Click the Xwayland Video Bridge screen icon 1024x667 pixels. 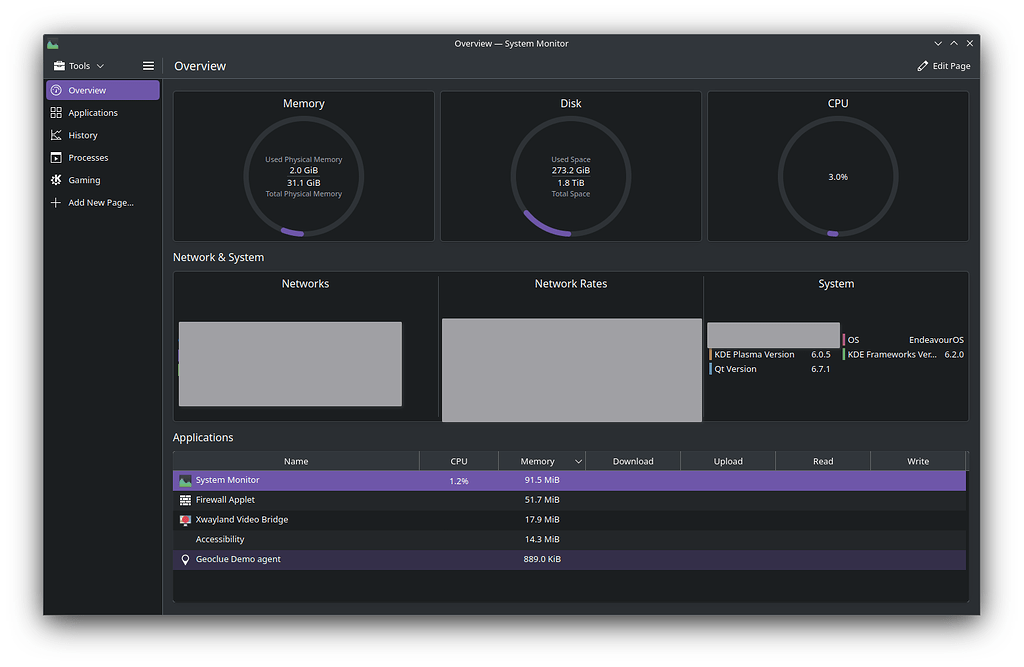pyautogui.click(x=185, y=519)
